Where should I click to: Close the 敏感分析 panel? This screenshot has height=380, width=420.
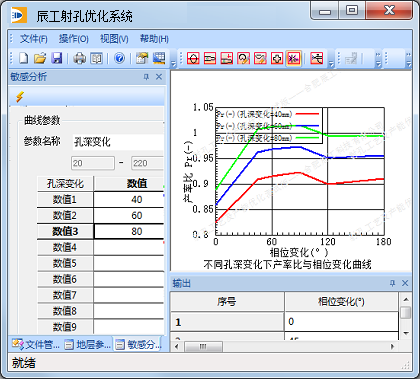tap(159, 77)
